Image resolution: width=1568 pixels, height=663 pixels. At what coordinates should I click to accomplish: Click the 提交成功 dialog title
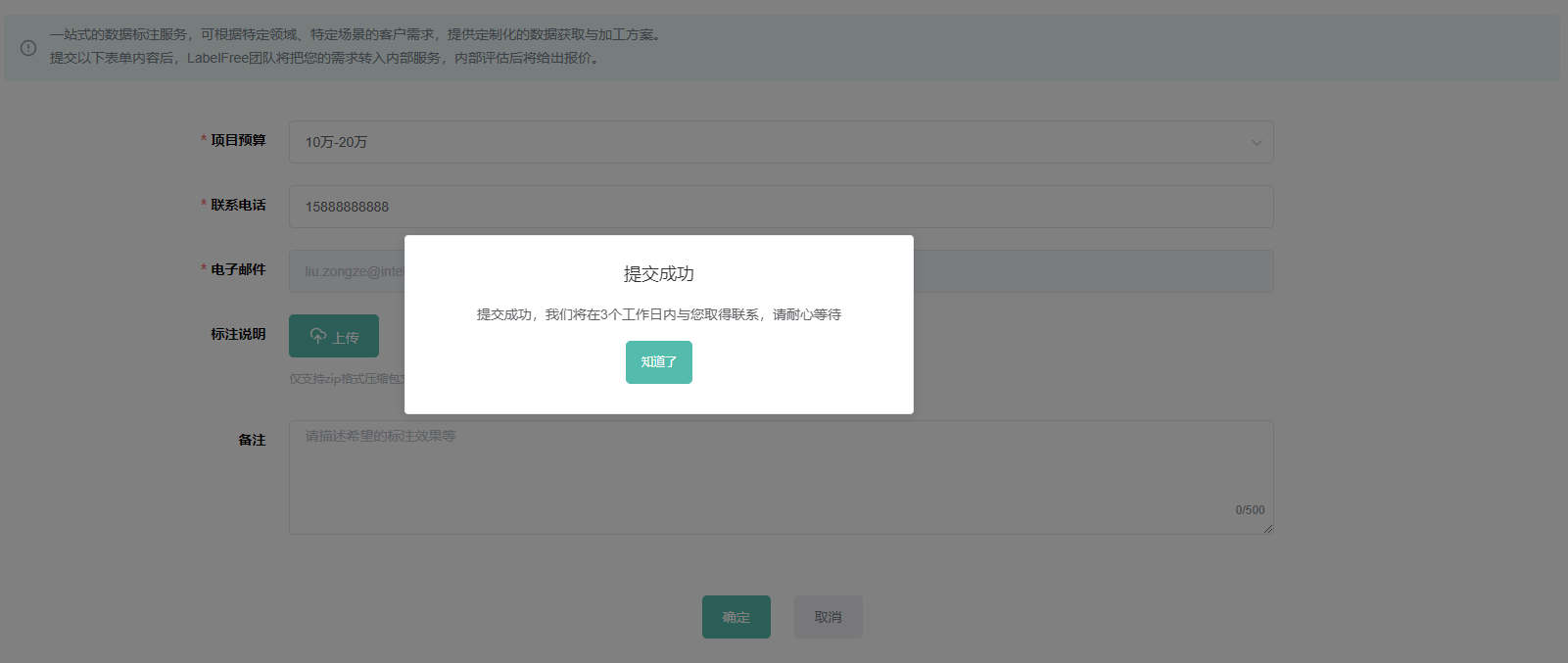click(658, 274)
